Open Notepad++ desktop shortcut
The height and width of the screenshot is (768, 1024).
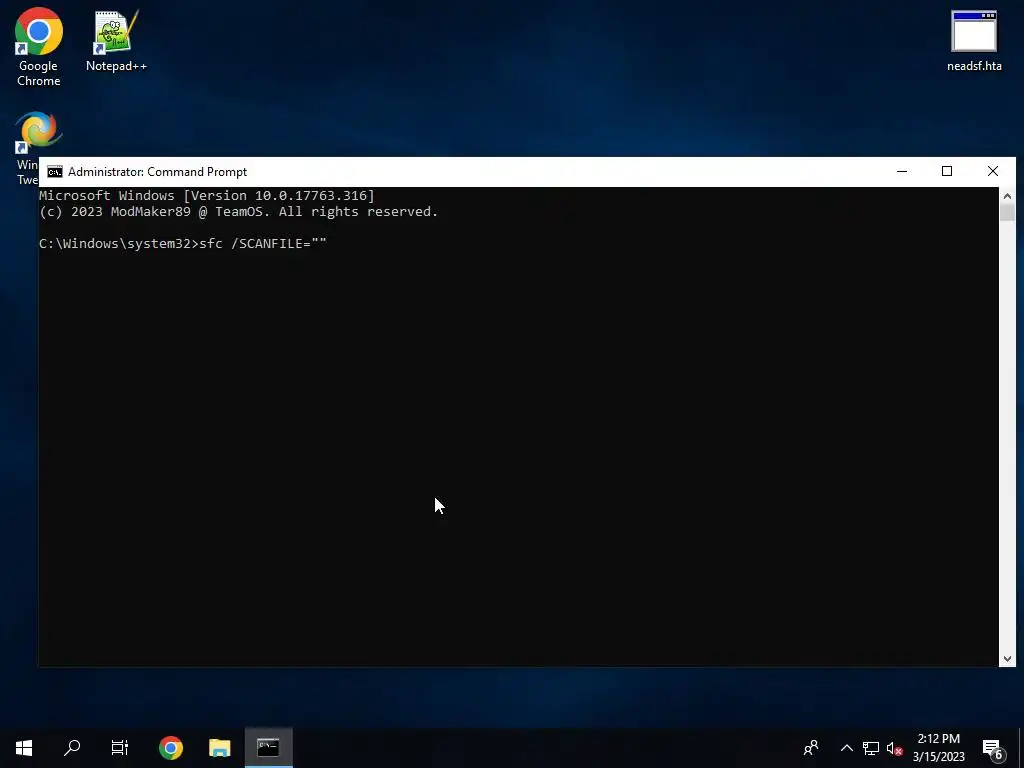(116, 40)
